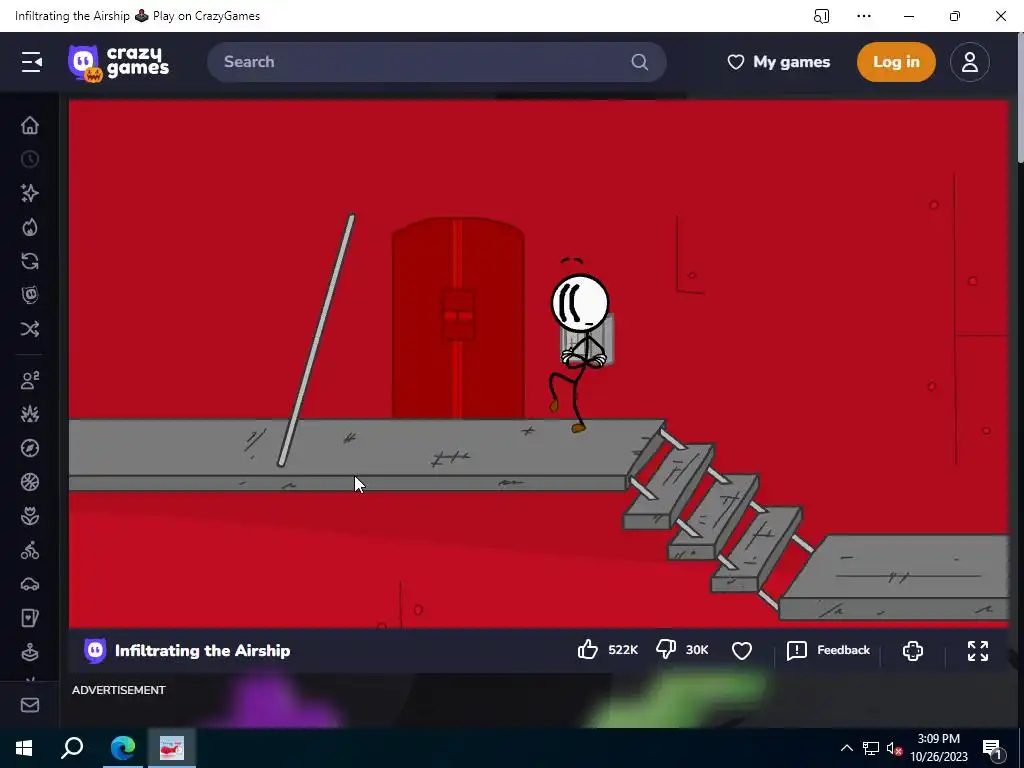Image resolution: width=1024 pixels, height=768 pixels.
Task: Open the envelope contact icon
Action: pos(30,705)
